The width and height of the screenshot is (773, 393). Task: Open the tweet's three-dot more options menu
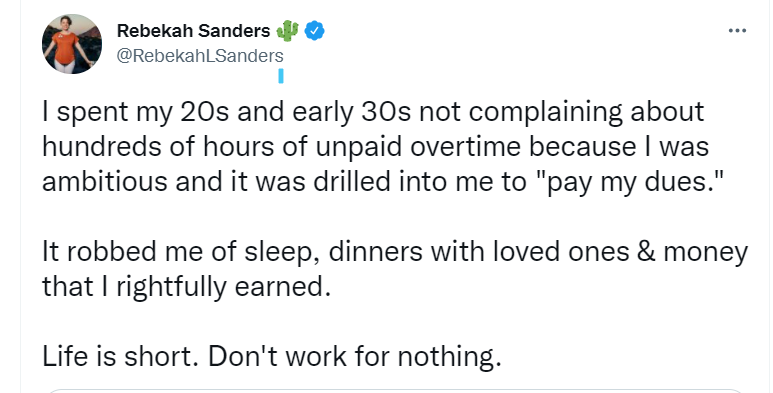(x=737, y=31)
